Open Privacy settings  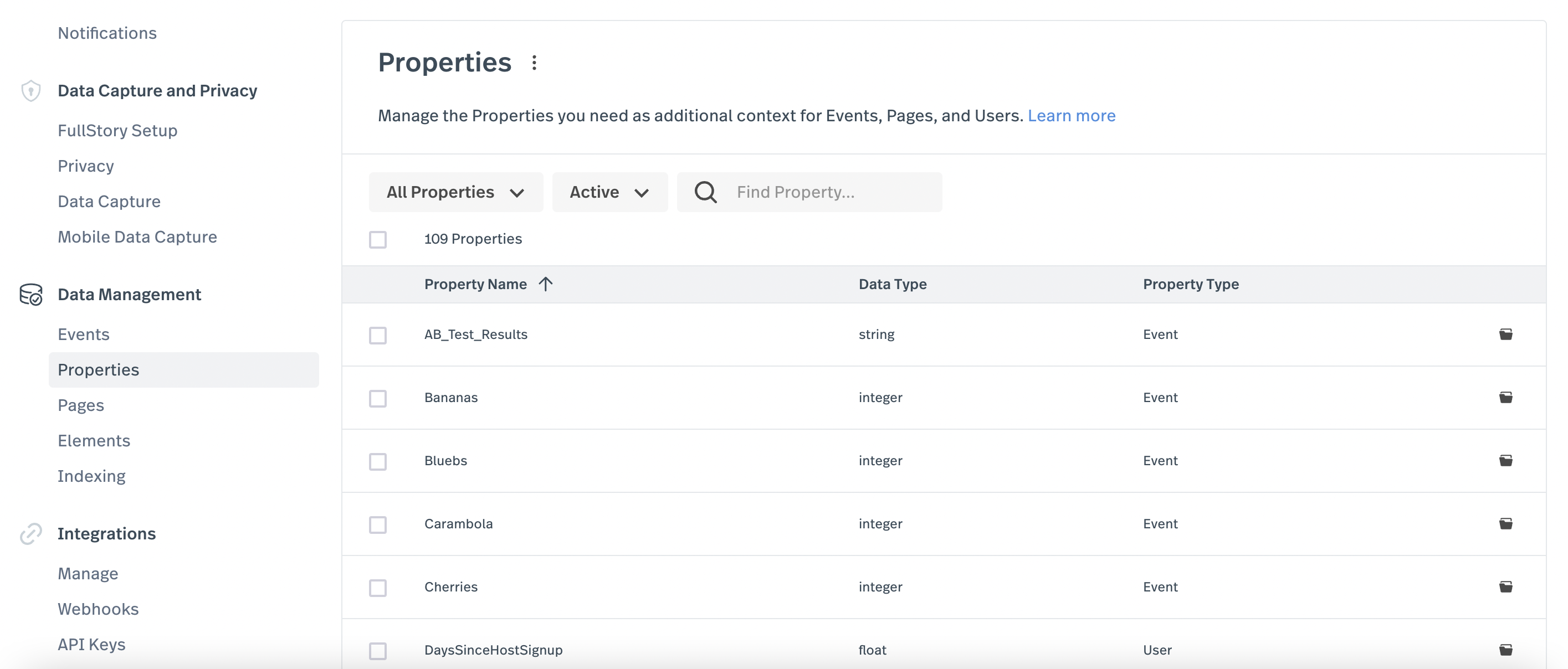click(86, 166)
